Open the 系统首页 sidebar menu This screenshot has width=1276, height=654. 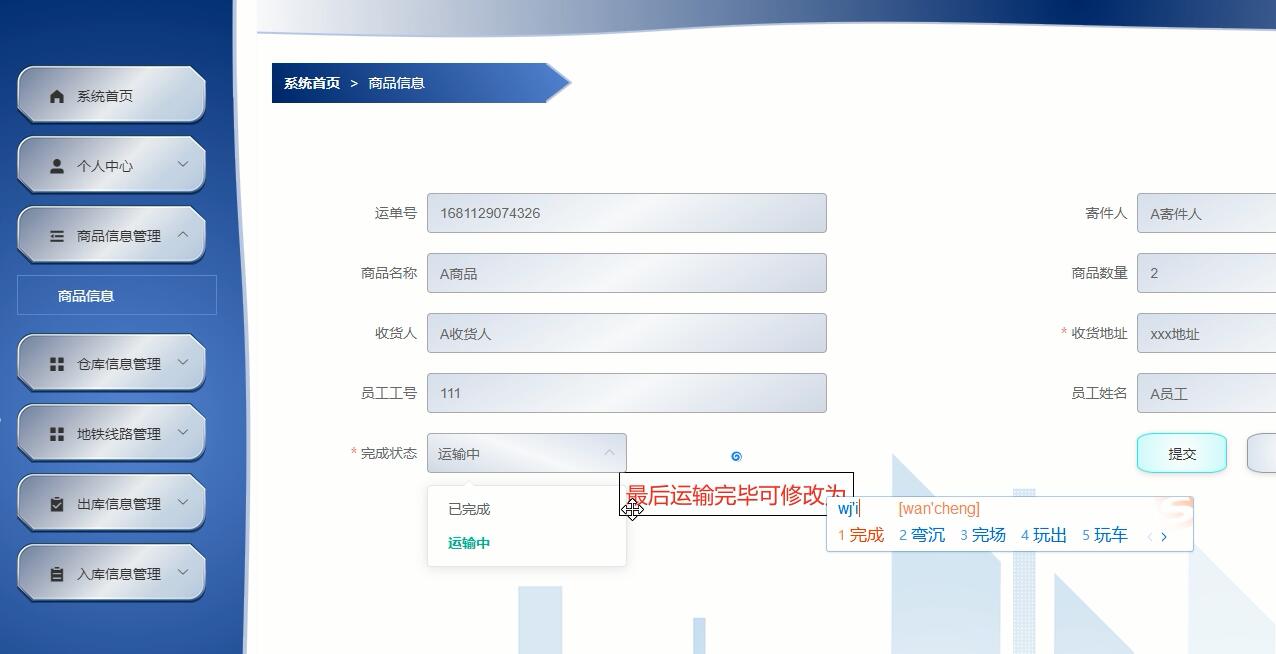111,95
